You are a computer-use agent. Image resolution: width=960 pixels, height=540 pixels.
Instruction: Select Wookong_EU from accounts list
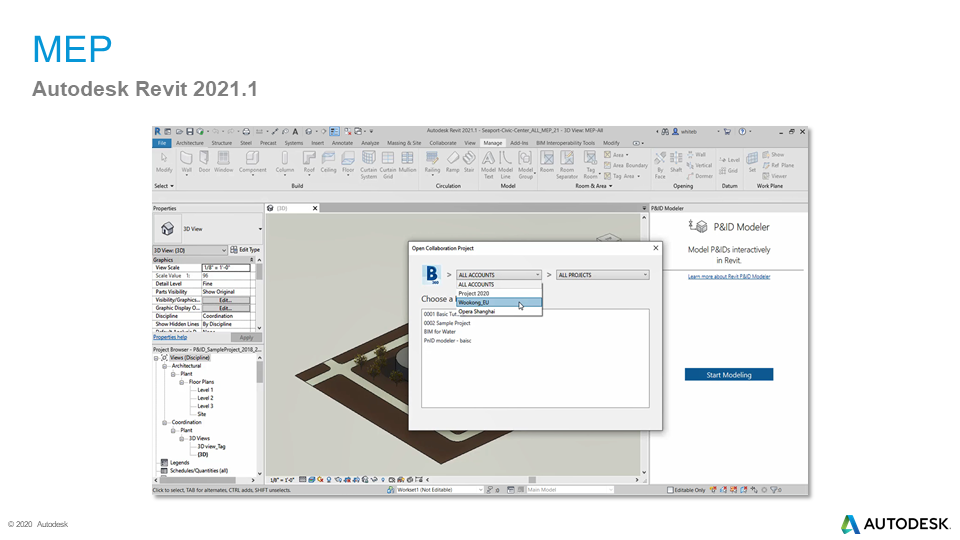(x=498, y=302)
